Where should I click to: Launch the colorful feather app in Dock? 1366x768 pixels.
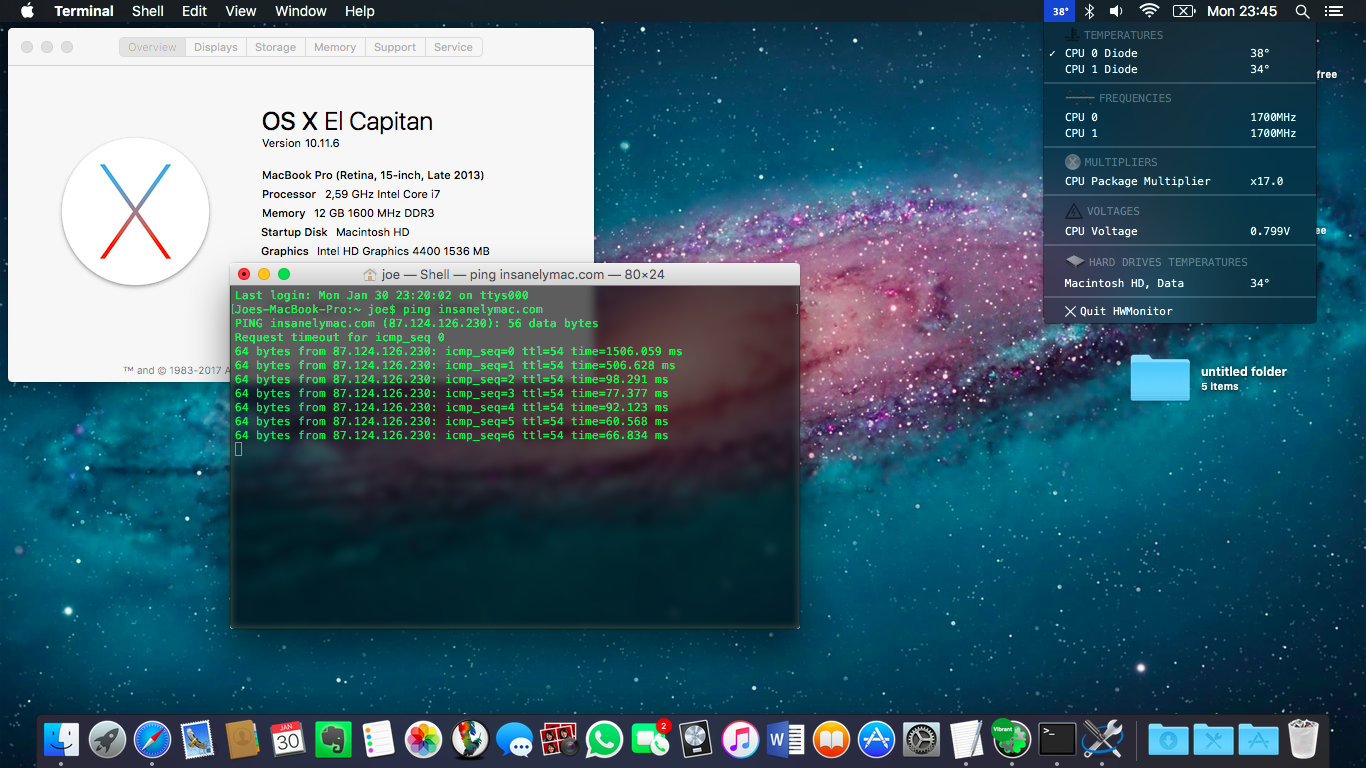[x=469, y=740]
